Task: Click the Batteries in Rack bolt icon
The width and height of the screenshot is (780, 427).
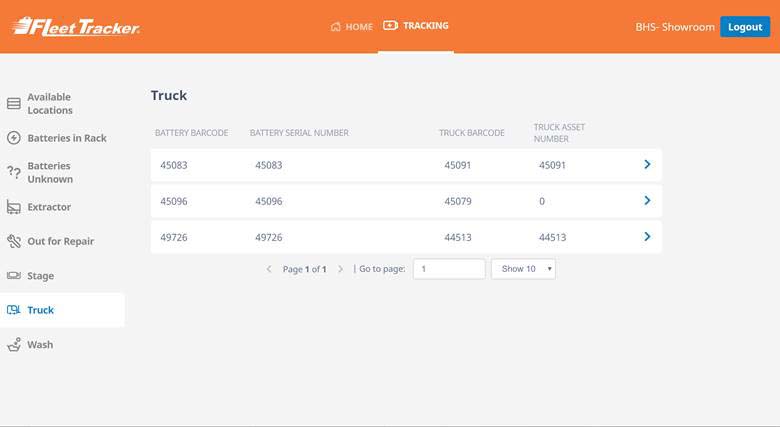Action: (x=14, y=138)
